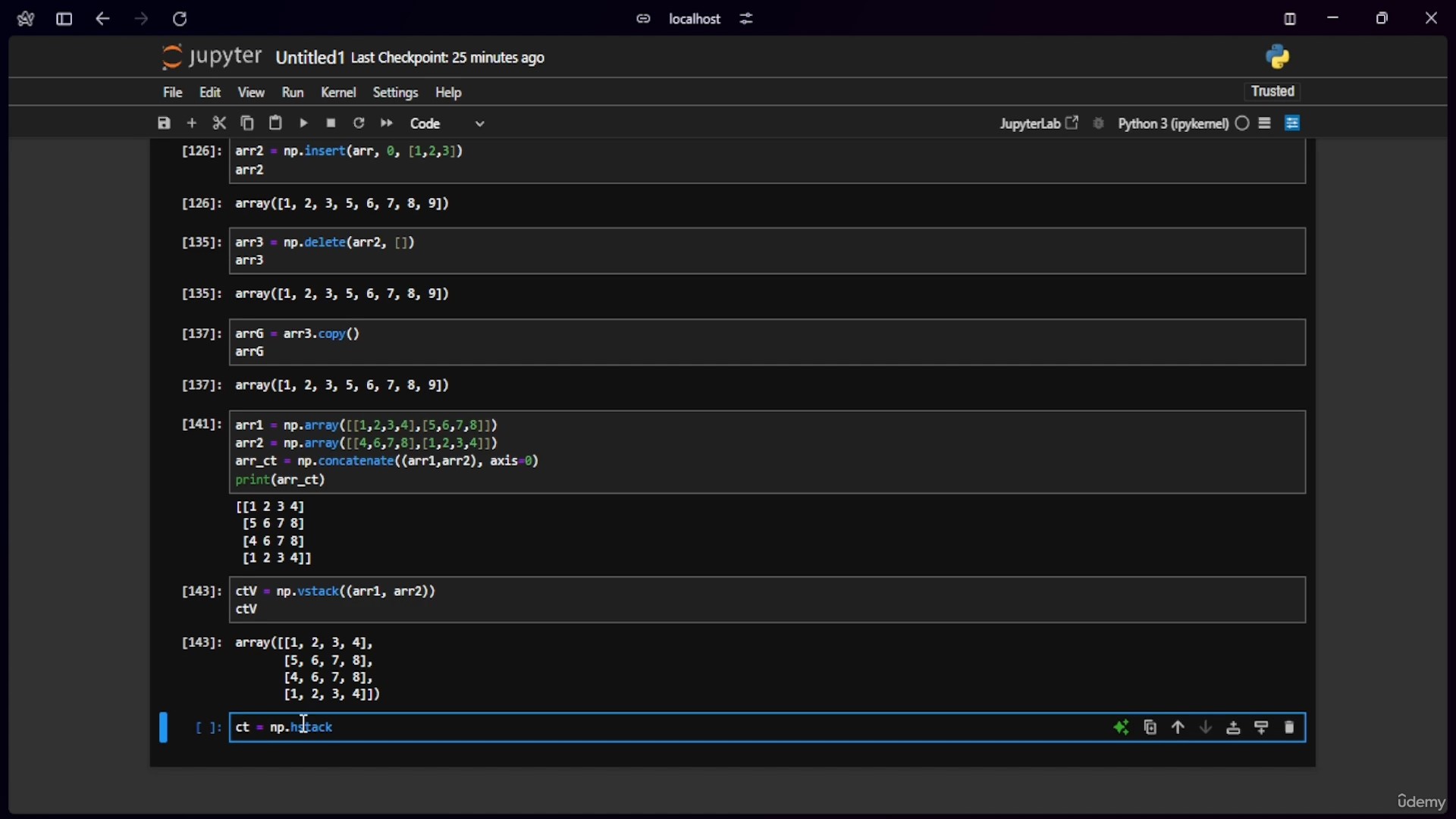This screenshot has height=819, width=1456.
Task: Open the notebook in JupyterLab
Action: click(1039, 124)
